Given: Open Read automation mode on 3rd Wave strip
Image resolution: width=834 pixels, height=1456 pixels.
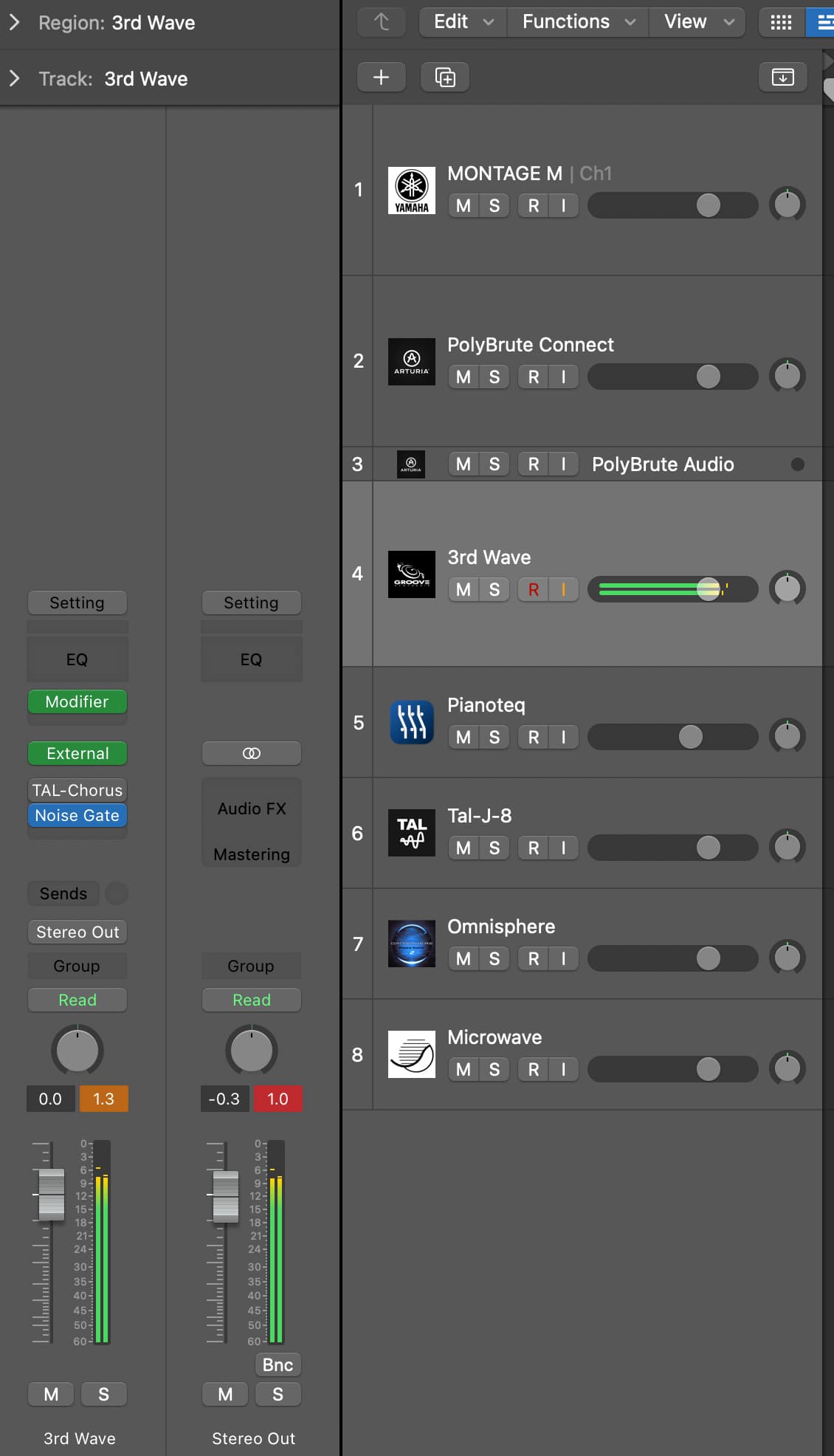Looking at the screenshot, I should click(77, 1000).
